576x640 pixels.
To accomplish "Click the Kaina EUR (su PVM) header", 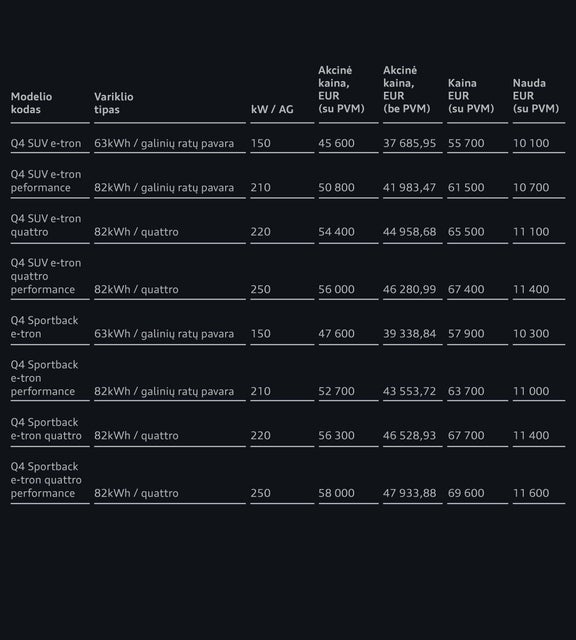I will click(x=471, y=96).
